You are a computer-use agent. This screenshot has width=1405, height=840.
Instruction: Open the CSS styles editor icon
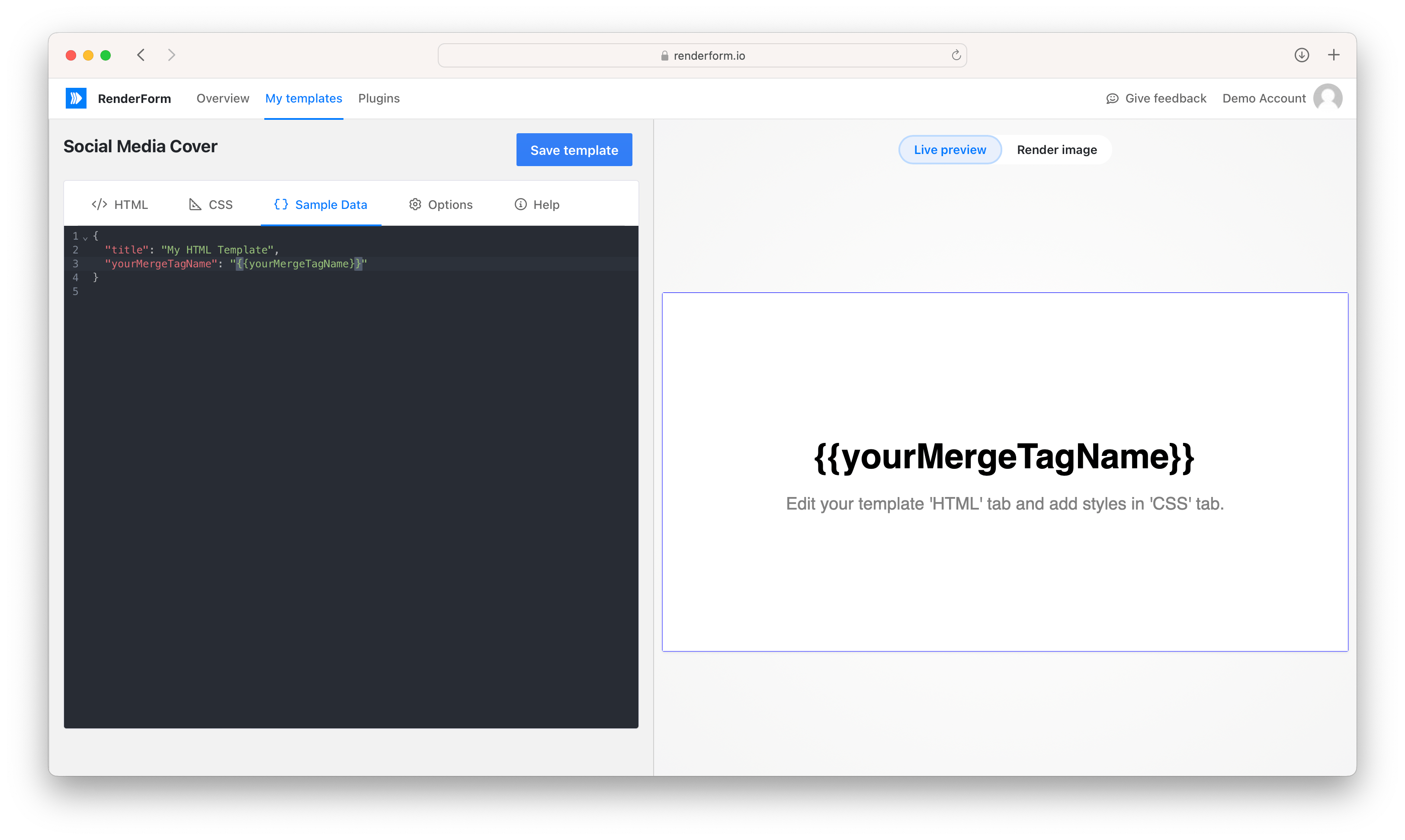coord(195,204)
